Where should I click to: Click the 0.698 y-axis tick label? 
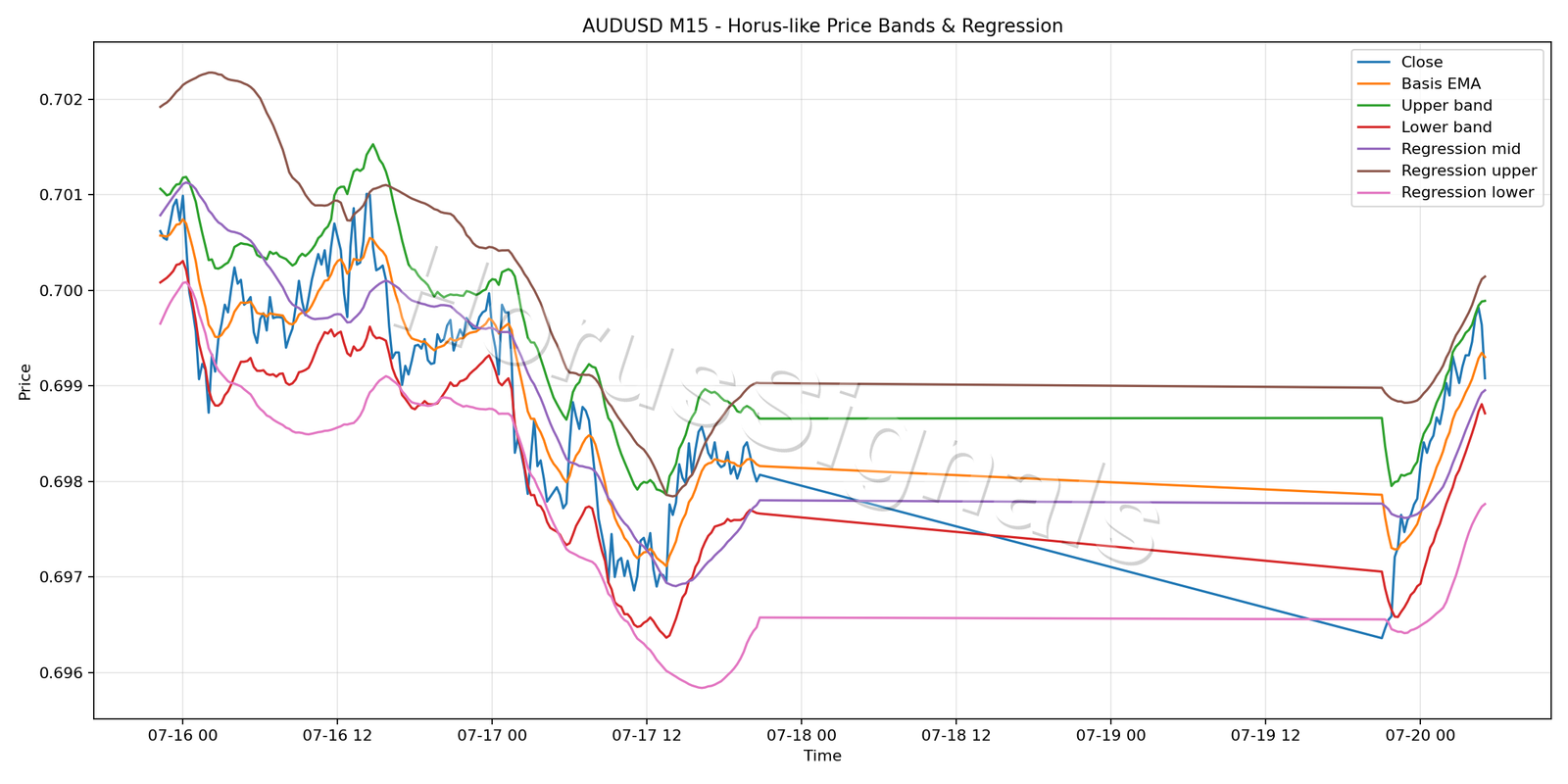[x=61, y=482]
